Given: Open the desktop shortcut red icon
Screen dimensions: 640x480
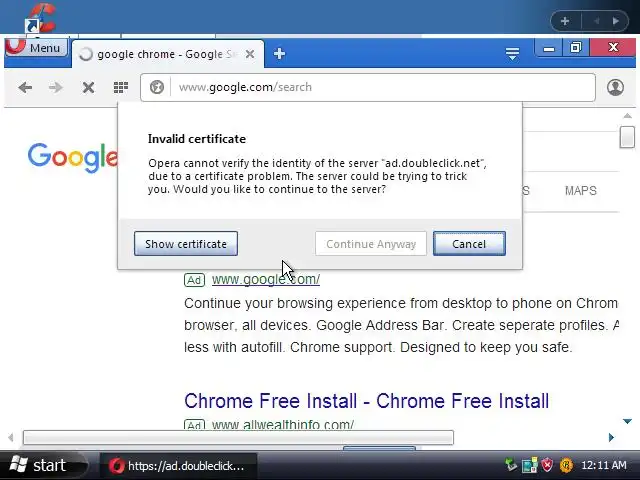Looking at the screenshot, I should [x=40, y=18].
